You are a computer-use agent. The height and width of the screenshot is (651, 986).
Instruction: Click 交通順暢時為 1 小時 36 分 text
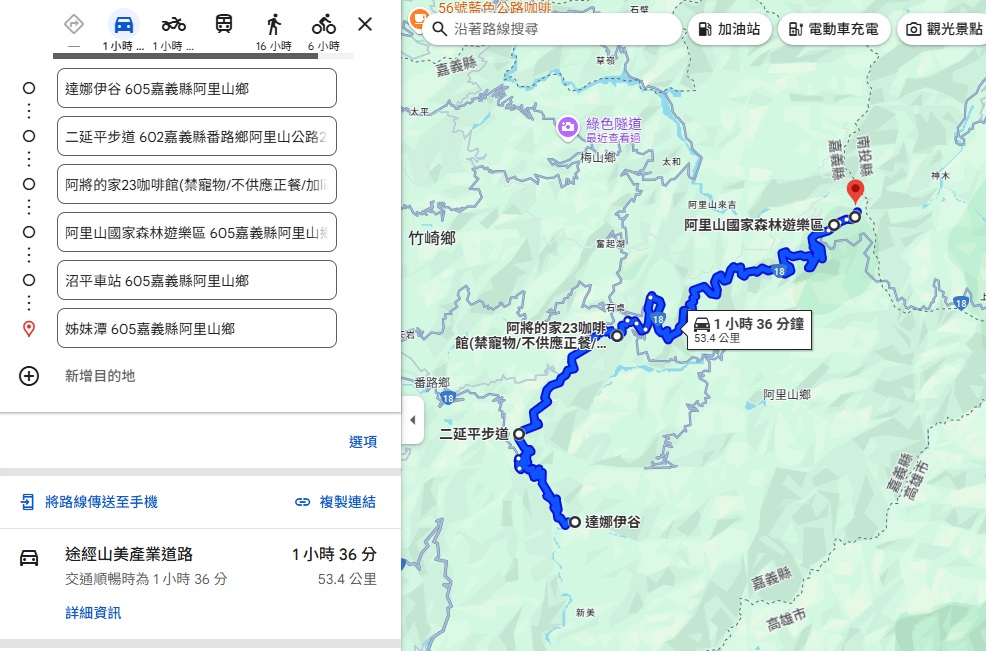[x=146, y=579]
